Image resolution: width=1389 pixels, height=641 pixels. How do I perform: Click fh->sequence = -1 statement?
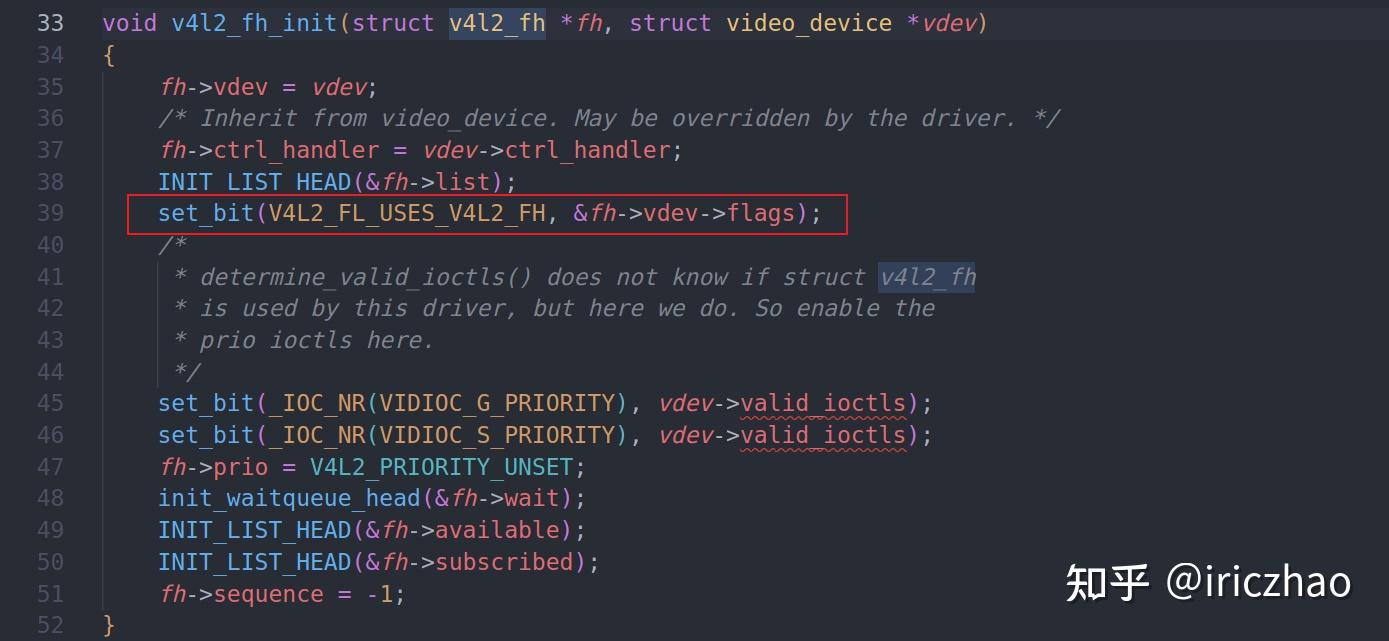[282, 594]
